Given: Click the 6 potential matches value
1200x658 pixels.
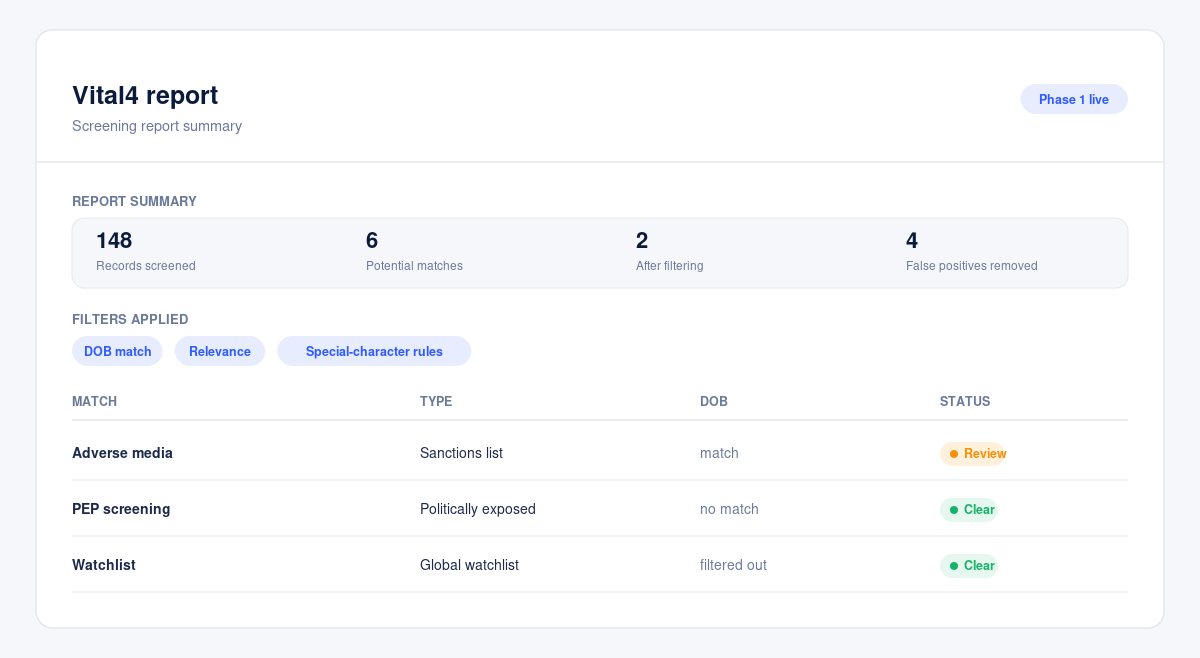Looking at the screenshot, I should click(372, 240).
